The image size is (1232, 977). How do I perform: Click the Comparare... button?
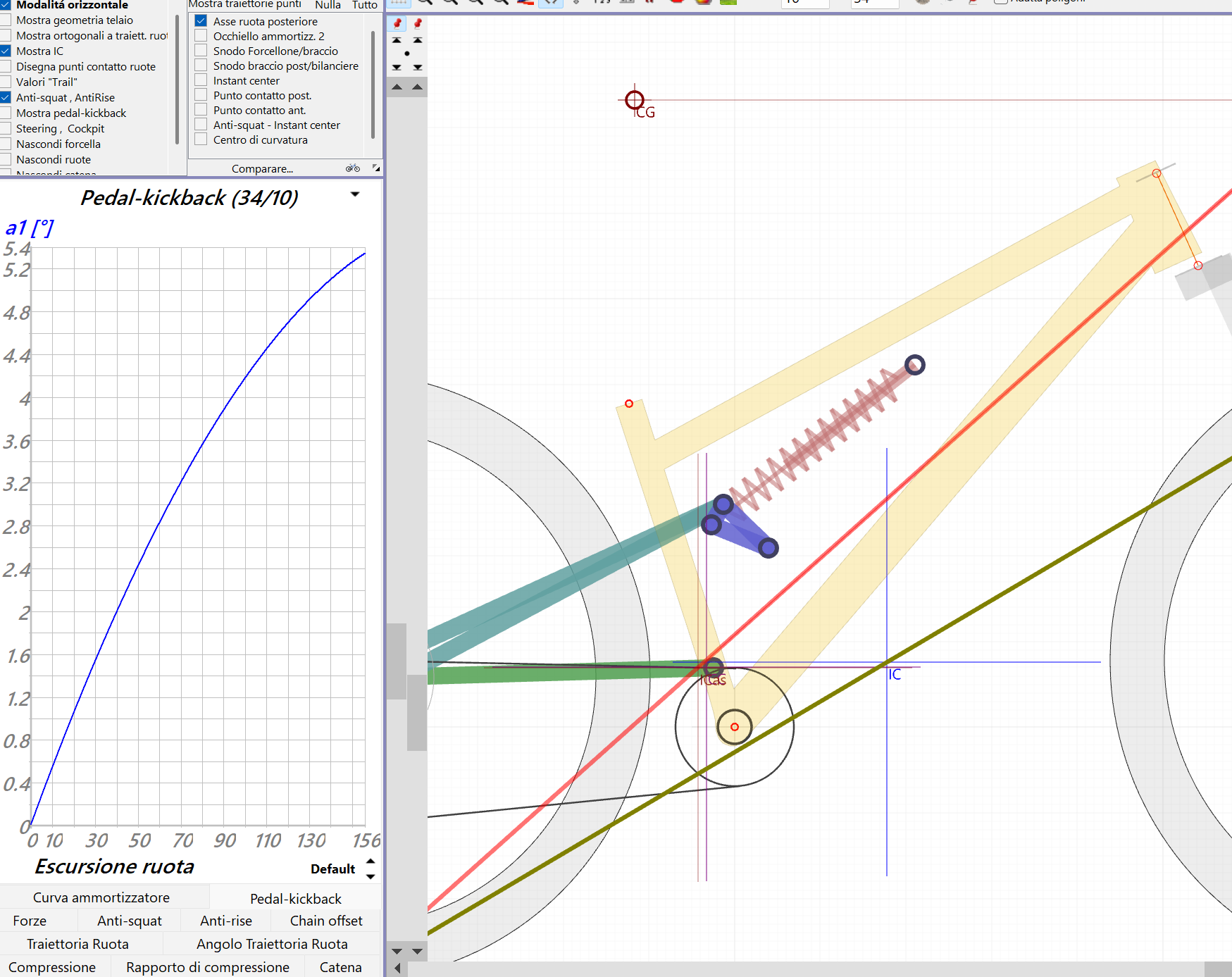tap(262, 168)
